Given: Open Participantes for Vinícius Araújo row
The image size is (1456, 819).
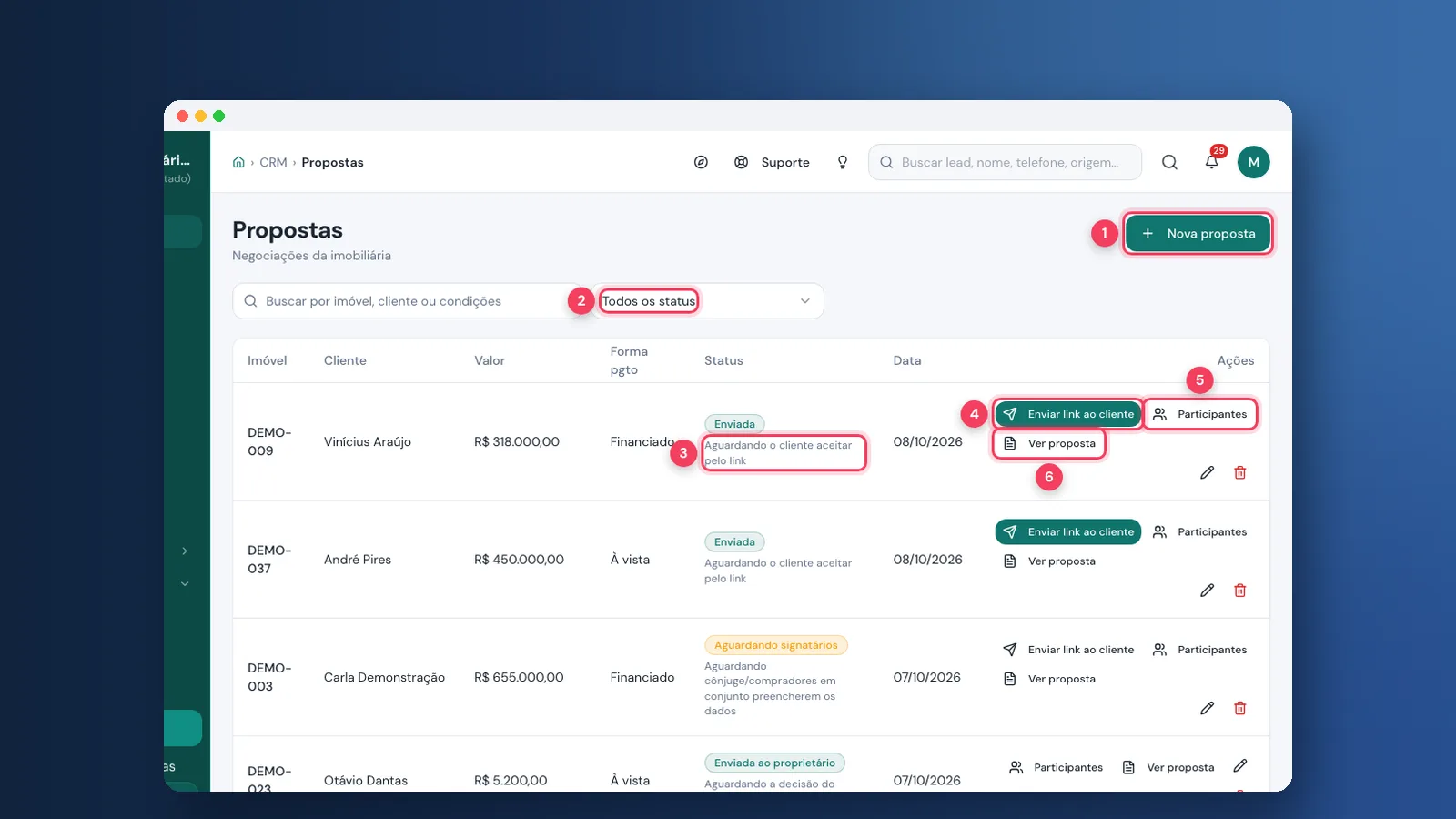Looking at the screenshot, I should [x=1200, y=414].
